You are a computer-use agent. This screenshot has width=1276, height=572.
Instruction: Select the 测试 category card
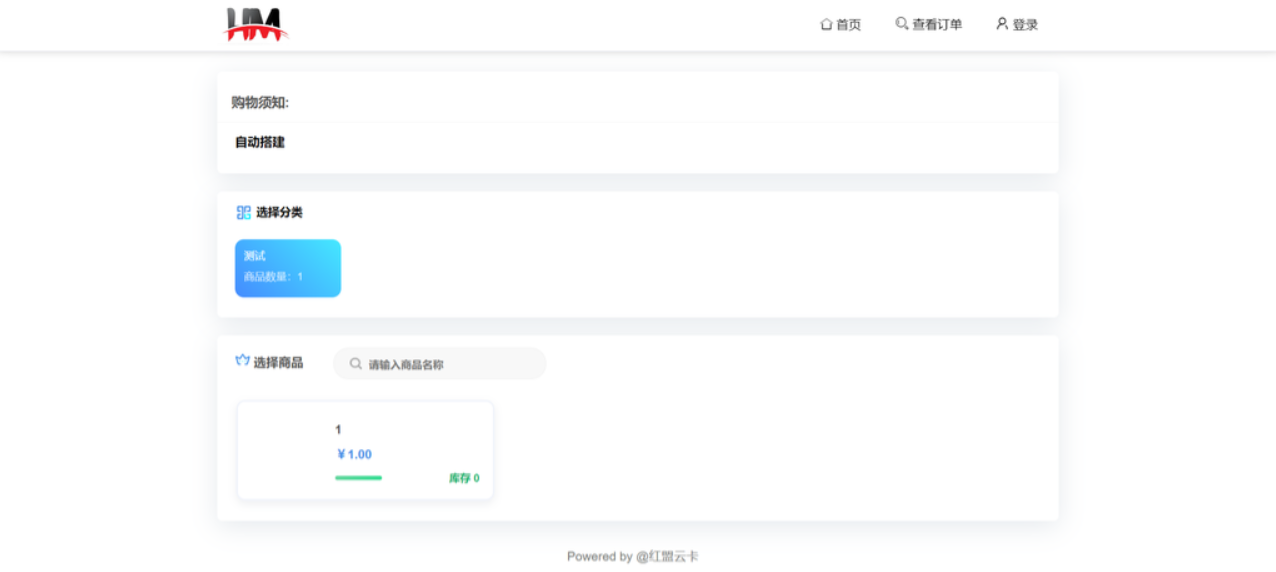pos(288,267)
